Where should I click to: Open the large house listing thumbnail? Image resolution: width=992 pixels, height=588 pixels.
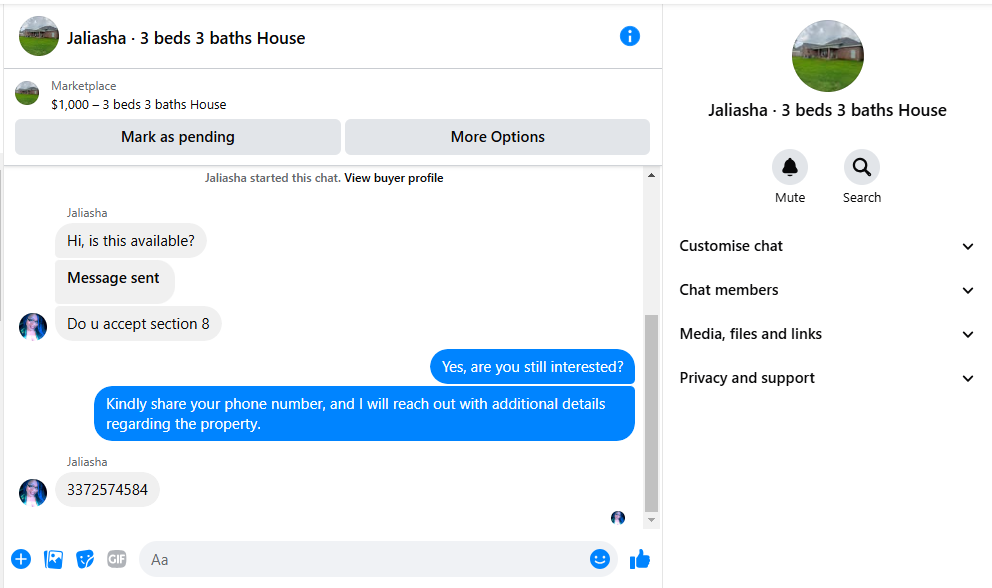[x=828, y=56]
